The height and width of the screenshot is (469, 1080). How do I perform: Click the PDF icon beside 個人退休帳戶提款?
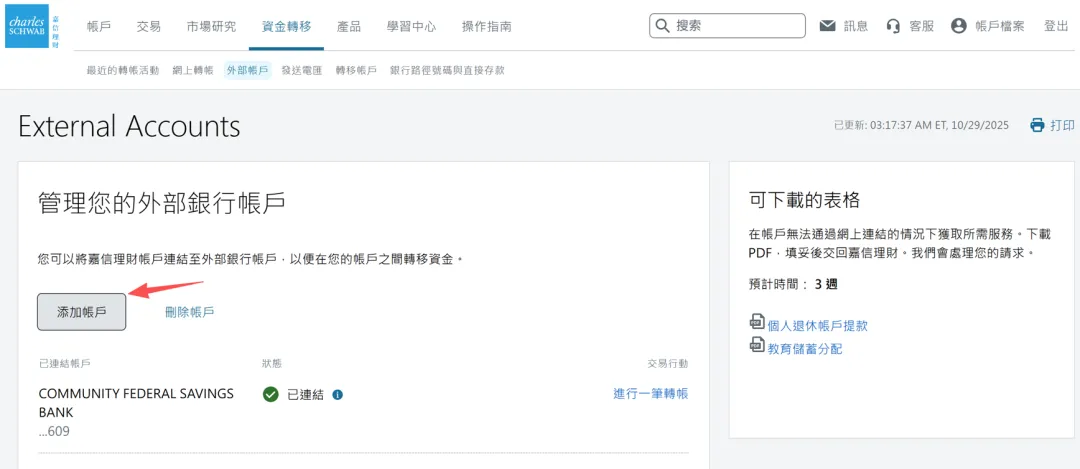click(x=757, y=323)
